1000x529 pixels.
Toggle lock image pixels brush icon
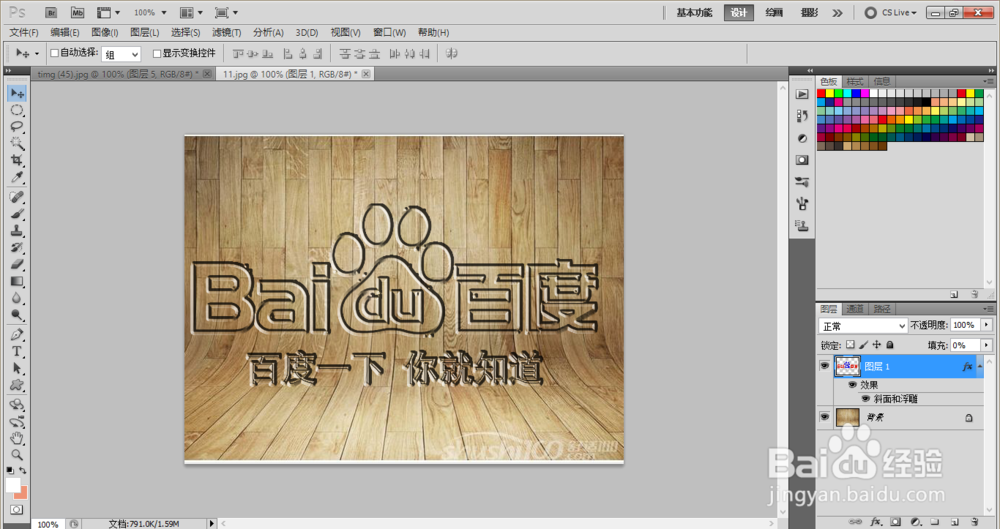coord(864,345)
